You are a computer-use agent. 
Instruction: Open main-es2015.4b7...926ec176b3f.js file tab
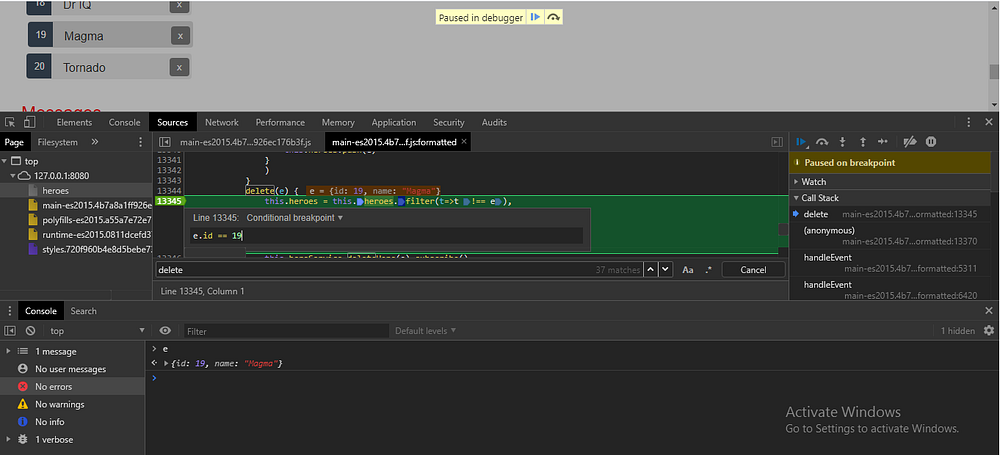(245, 142)
